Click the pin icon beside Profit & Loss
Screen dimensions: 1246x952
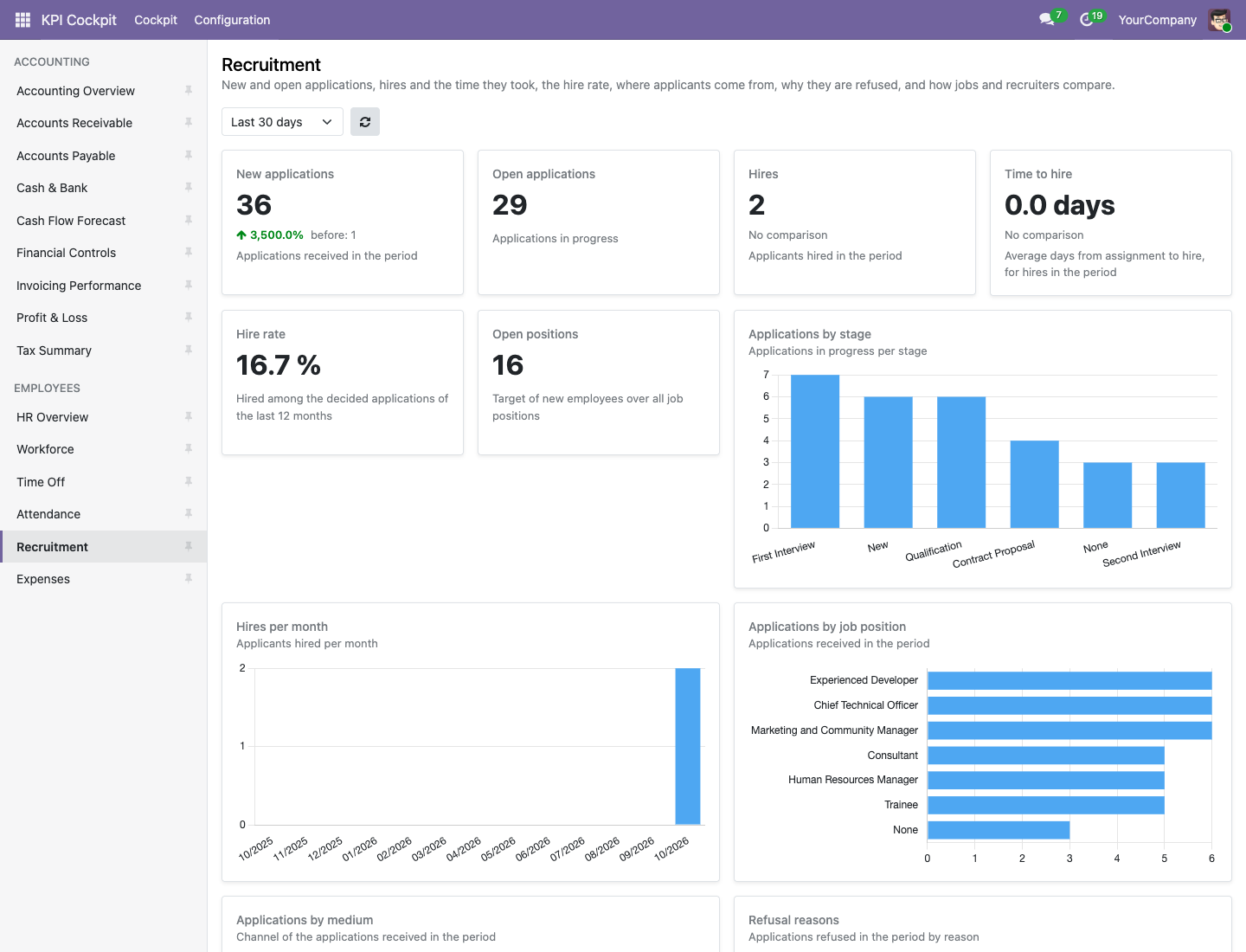click(x=189, y=318)
